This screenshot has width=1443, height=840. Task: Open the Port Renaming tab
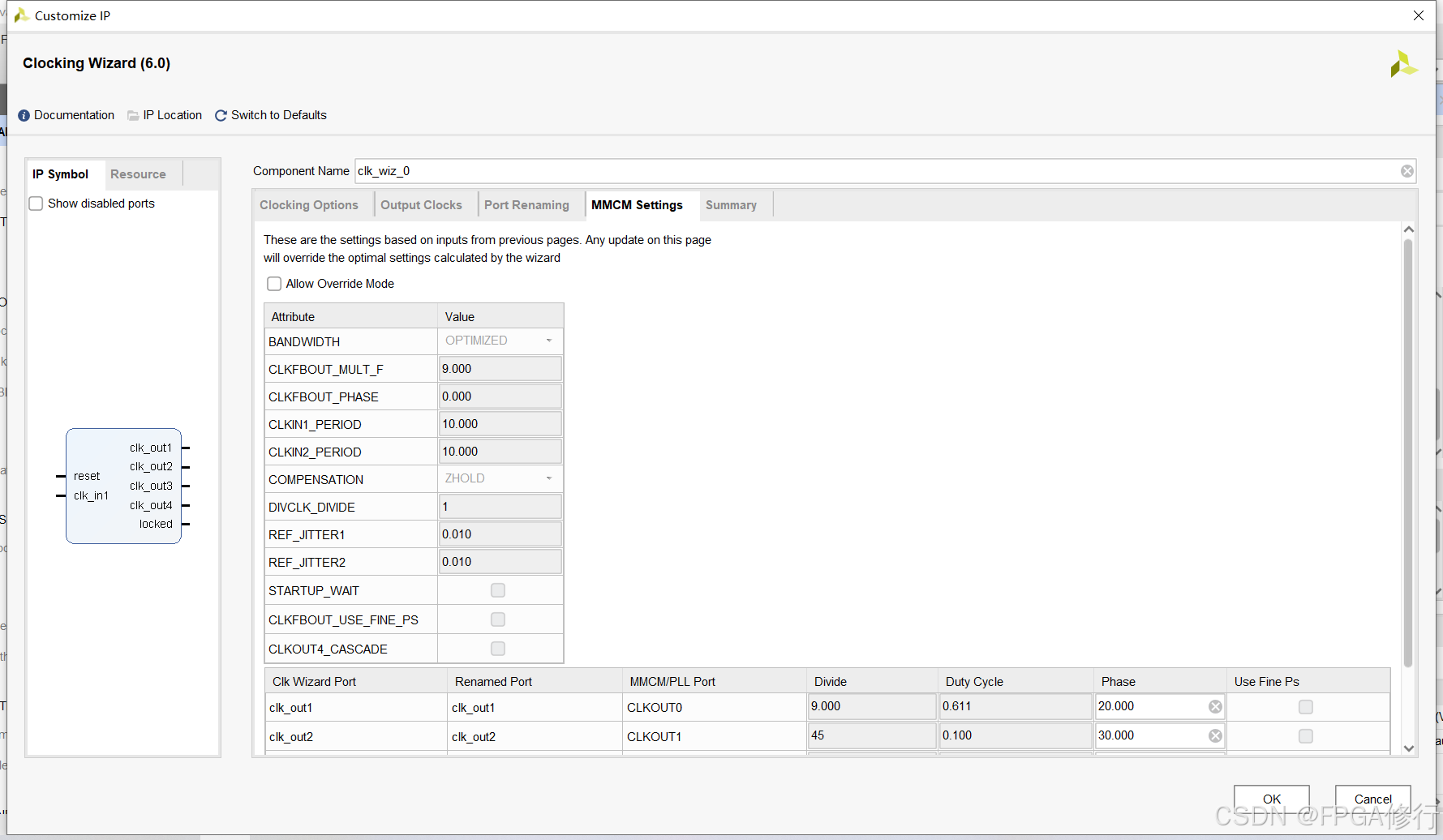(x=526, y=205)
